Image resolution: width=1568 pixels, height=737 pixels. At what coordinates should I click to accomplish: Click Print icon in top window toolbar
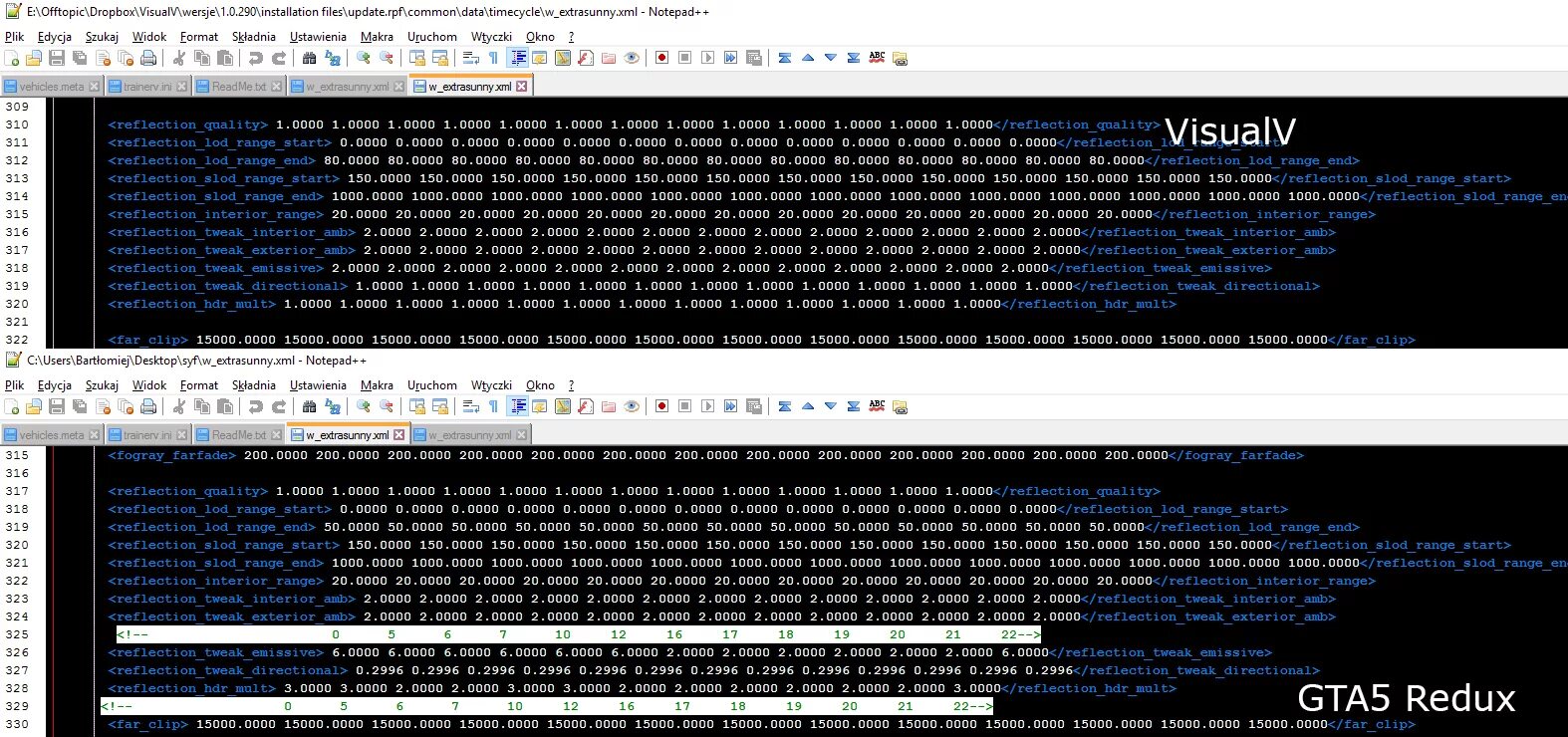[x=148, y=58]
